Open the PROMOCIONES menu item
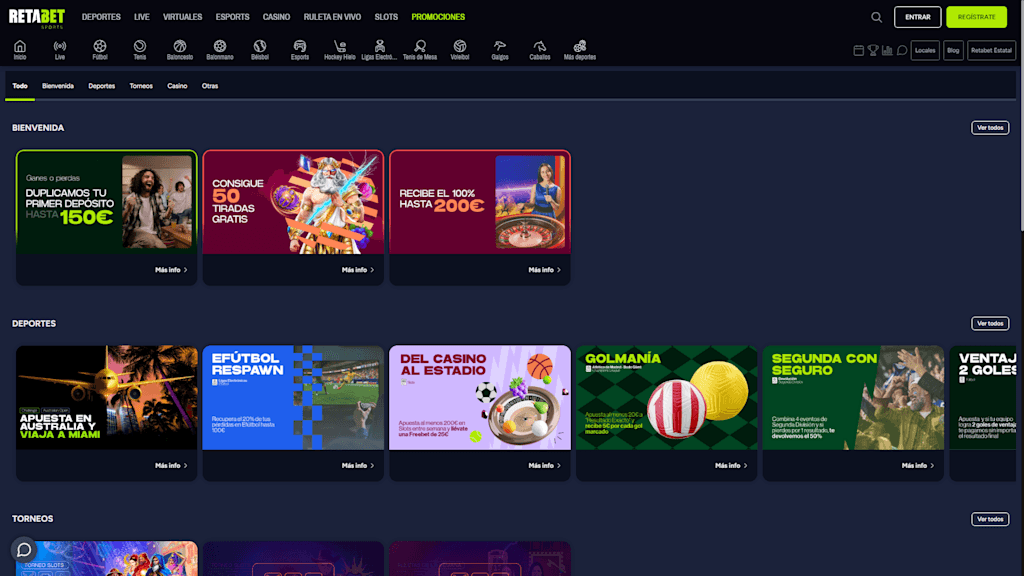This screenshot has height=576, width=1024. click(x=439, y=16)
